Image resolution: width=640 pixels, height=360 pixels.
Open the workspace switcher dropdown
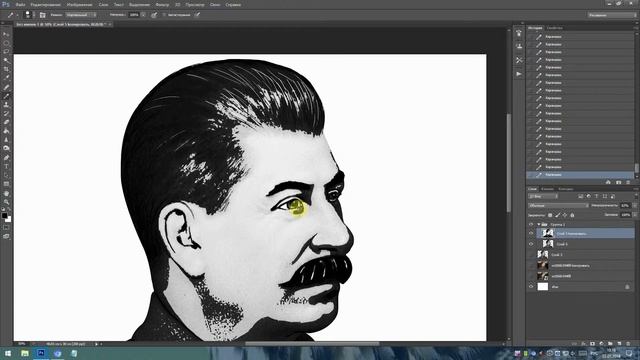pyautogui.click(x=612, y=15)
